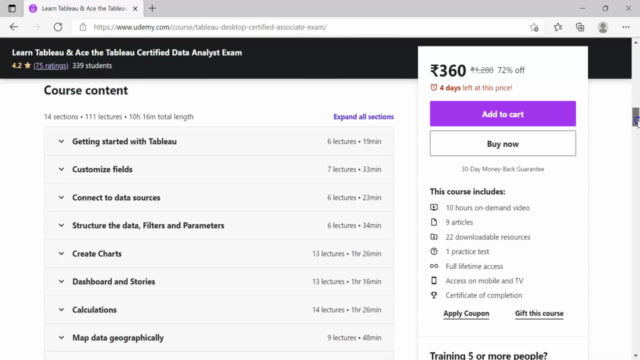Click the 'Training 5 or more people?' heading
This screenshot has height=360, width=640.
tap(489, 356)
